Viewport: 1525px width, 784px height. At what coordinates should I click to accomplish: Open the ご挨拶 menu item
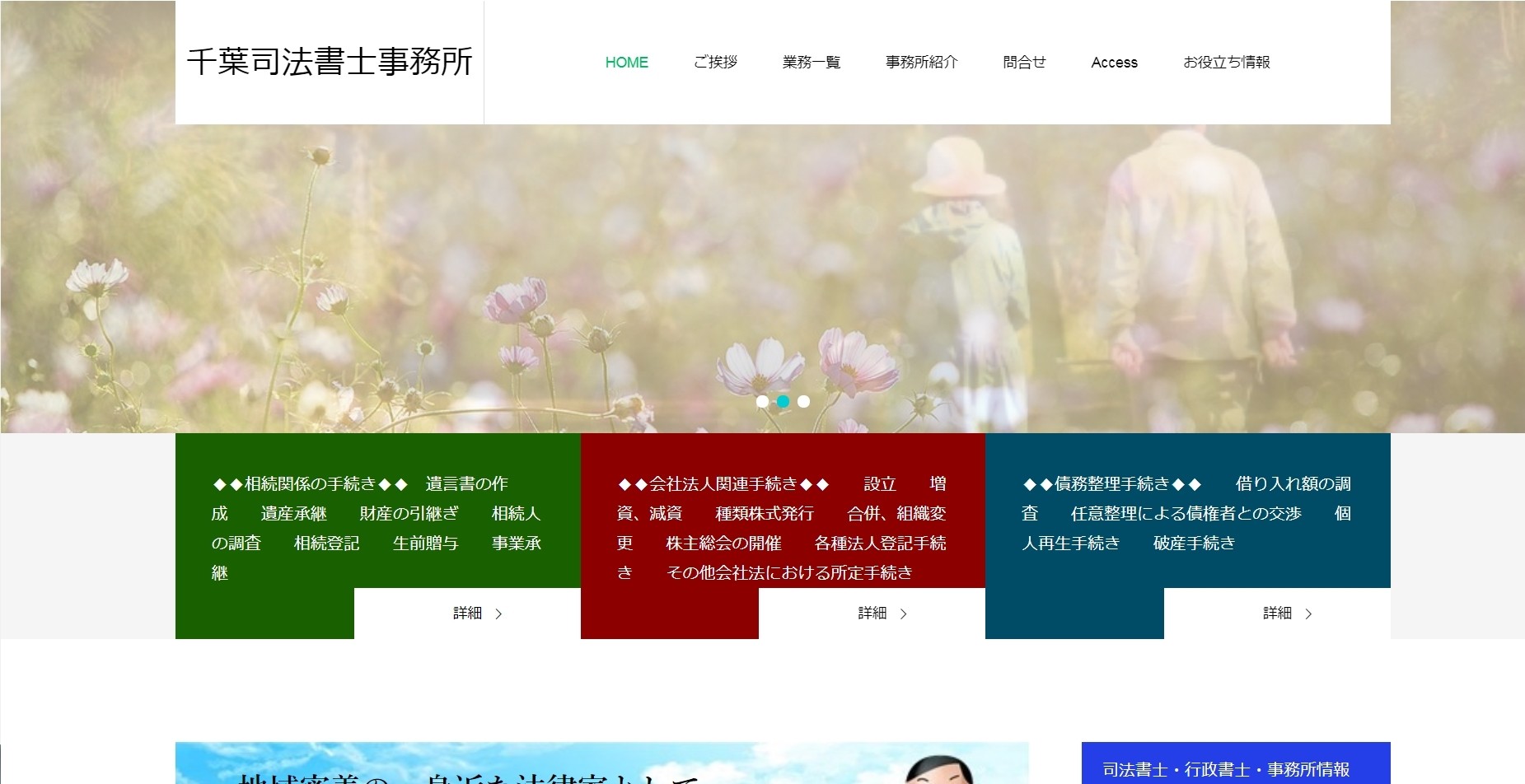pos(715,63)
